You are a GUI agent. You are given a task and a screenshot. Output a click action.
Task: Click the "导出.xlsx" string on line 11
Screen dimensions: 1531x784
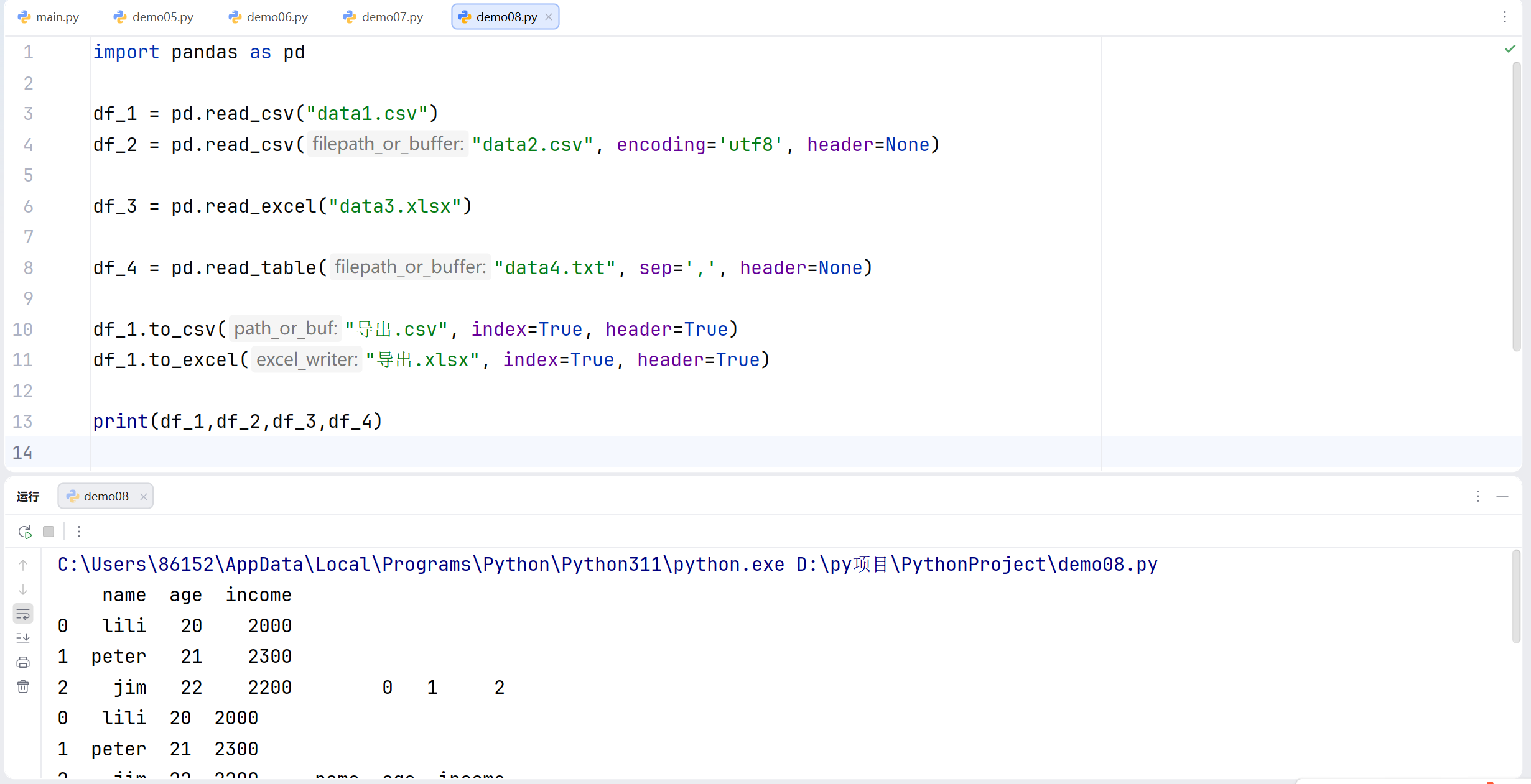(x=422, y=360)
